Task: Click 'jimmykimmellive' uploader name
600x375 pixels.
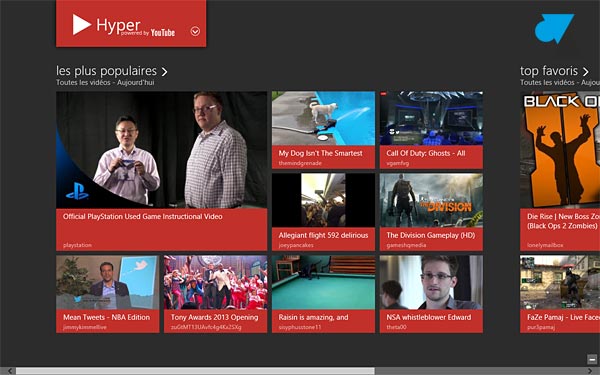Action: (x=85, y=327)
